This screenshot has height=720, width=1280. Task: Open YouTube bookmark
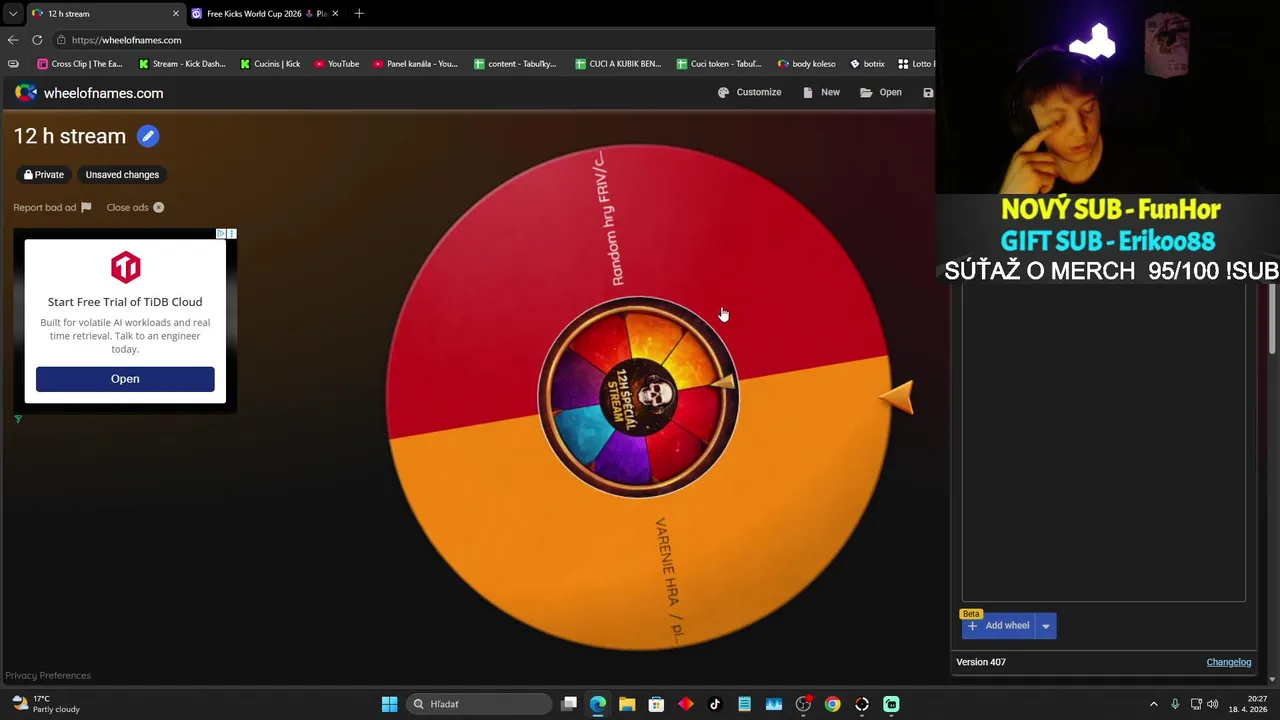(x=336, y=64)
